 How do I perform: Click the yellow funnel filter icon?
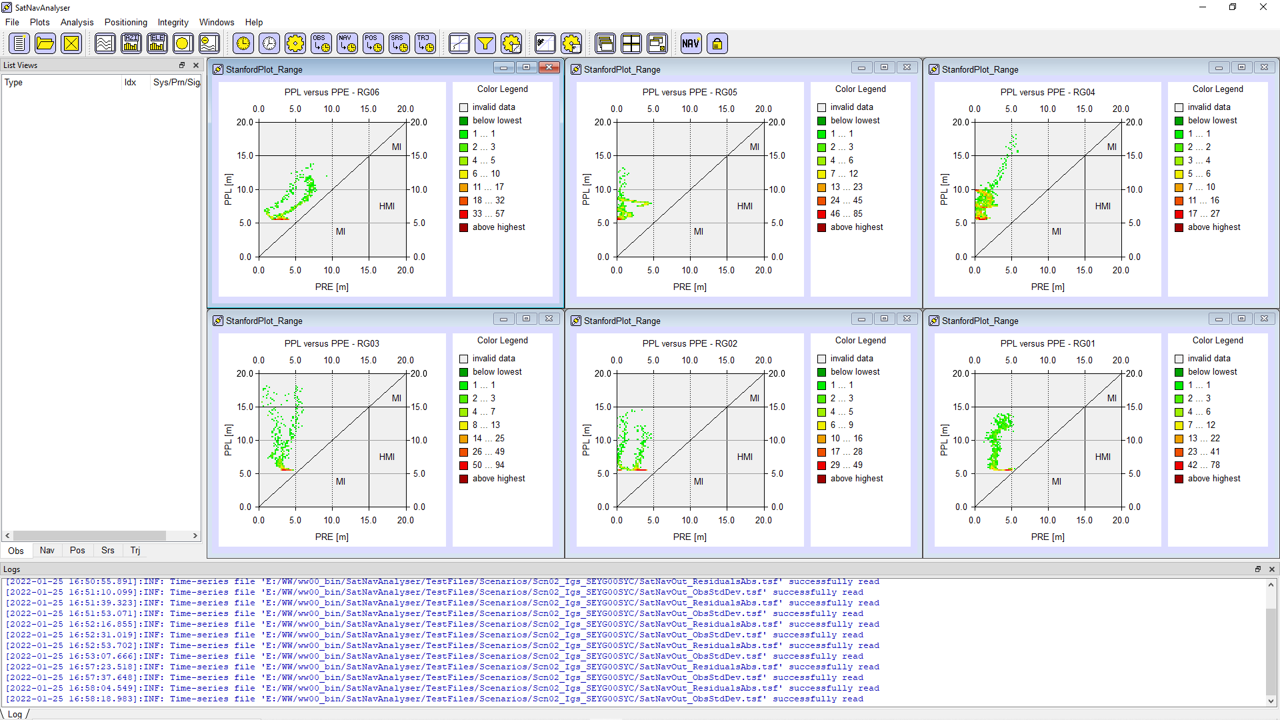click(485, 43)
